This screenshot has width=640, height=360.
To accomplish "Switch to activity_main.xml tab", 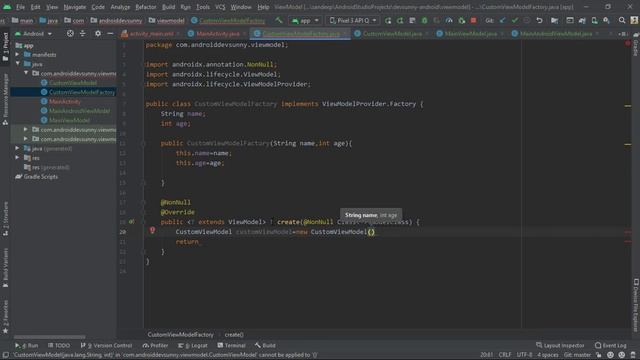I will click(x=150, y=34).
